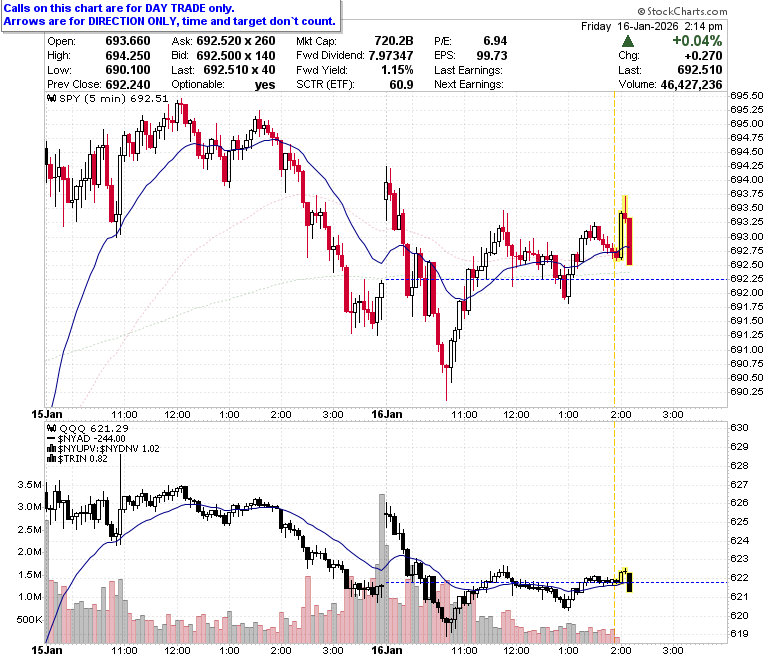780x659 pixels.
Task: Click the P/E value 6.94
Action: coord(495,41)
